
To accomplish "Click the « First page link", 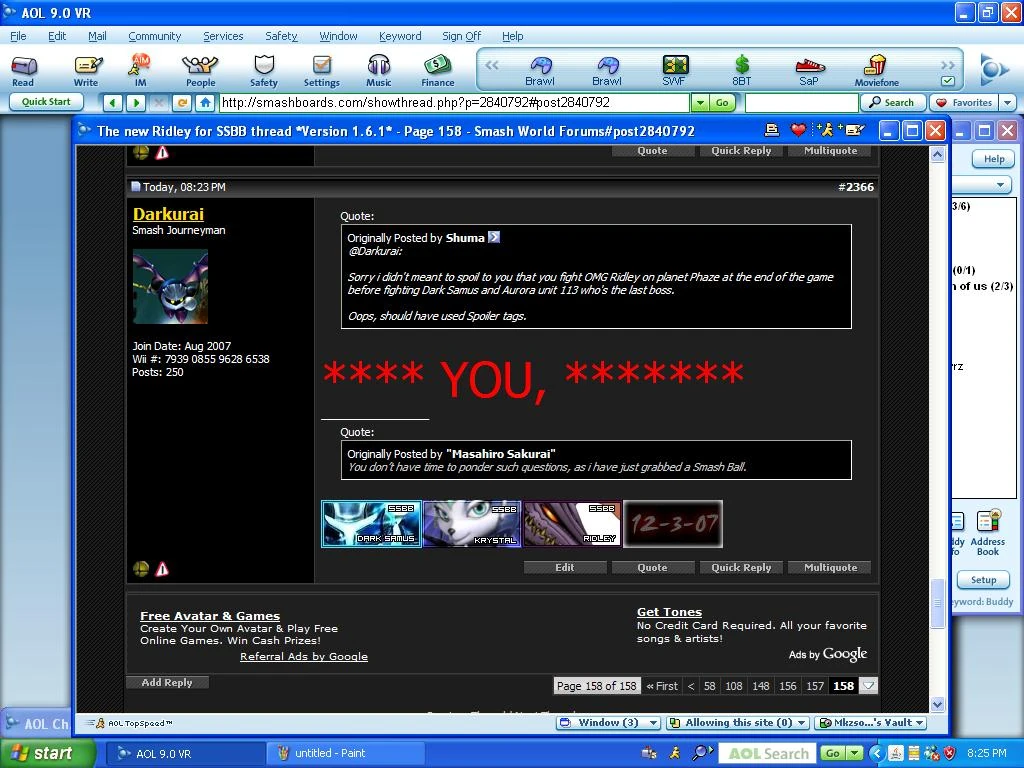I will point(662,686).
